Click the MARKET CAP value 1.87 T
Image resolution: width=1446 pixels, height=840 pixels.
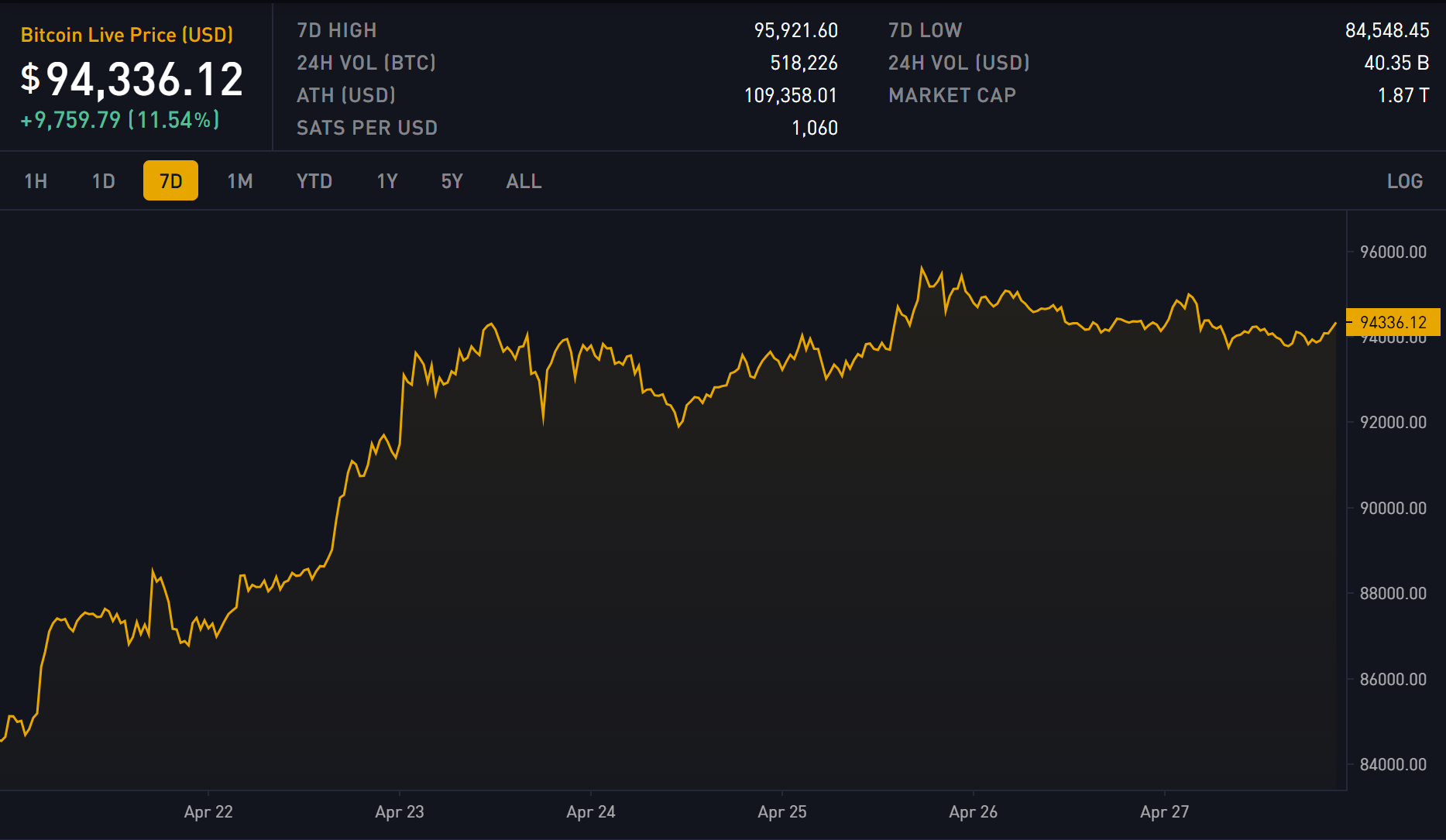pos(1403,95)
